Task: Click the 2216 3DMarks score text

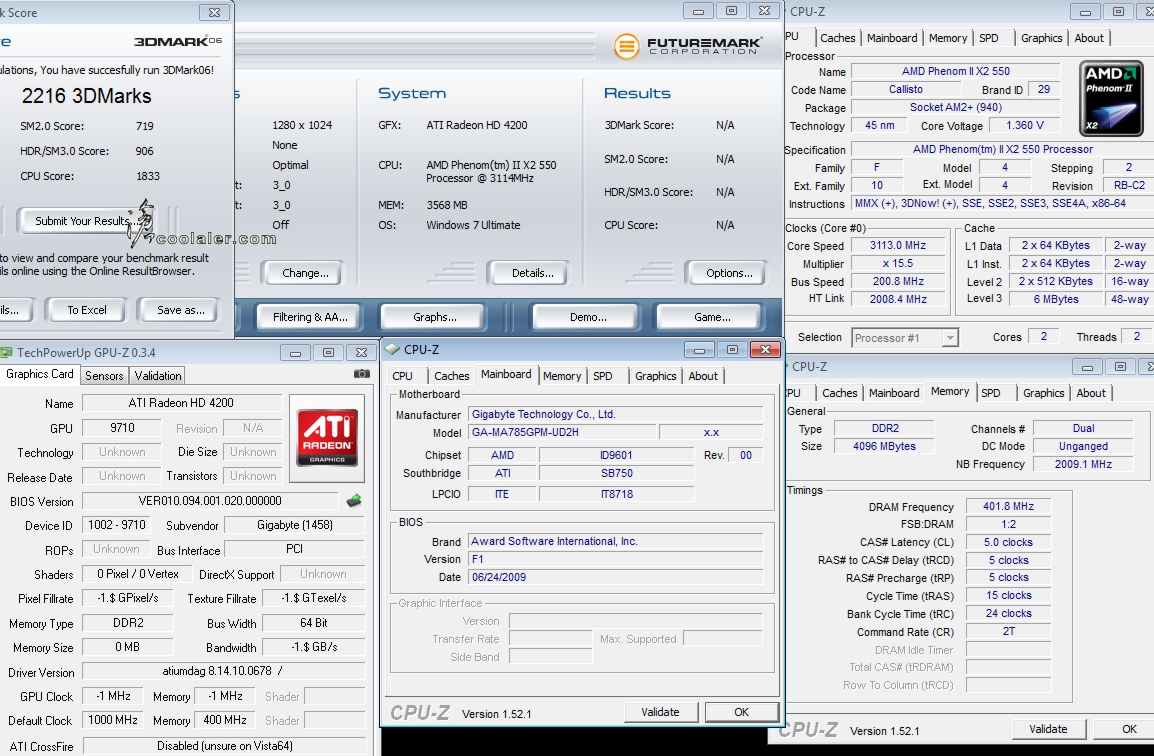Action: [86, 96]
